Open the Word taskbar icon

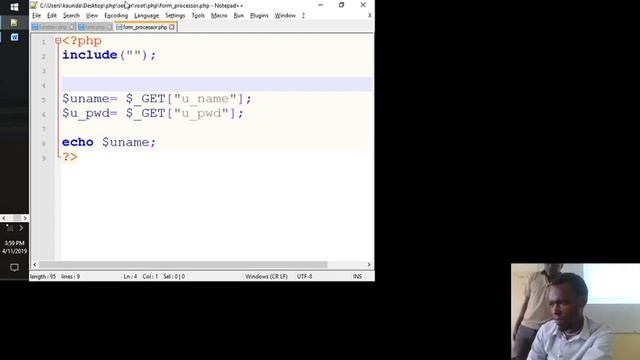click(x=14, y=37)
